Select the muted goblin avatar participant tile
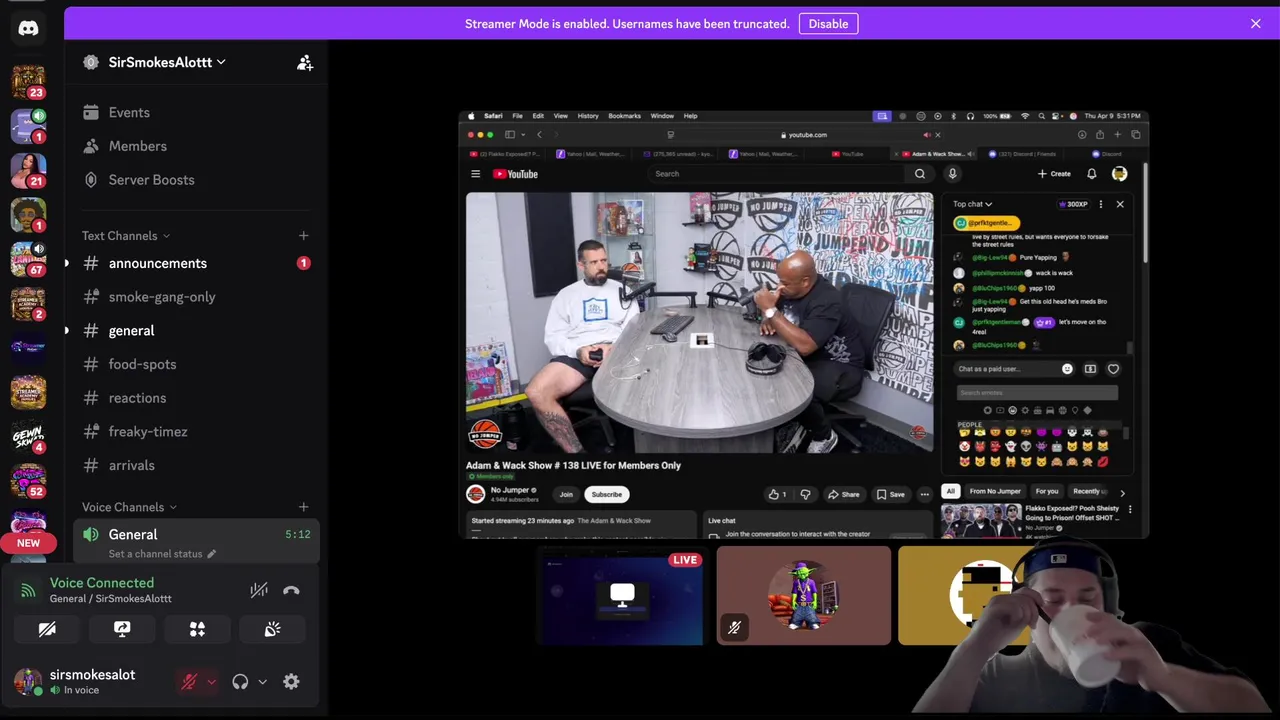1280x720 pixels. click(803, 596)
